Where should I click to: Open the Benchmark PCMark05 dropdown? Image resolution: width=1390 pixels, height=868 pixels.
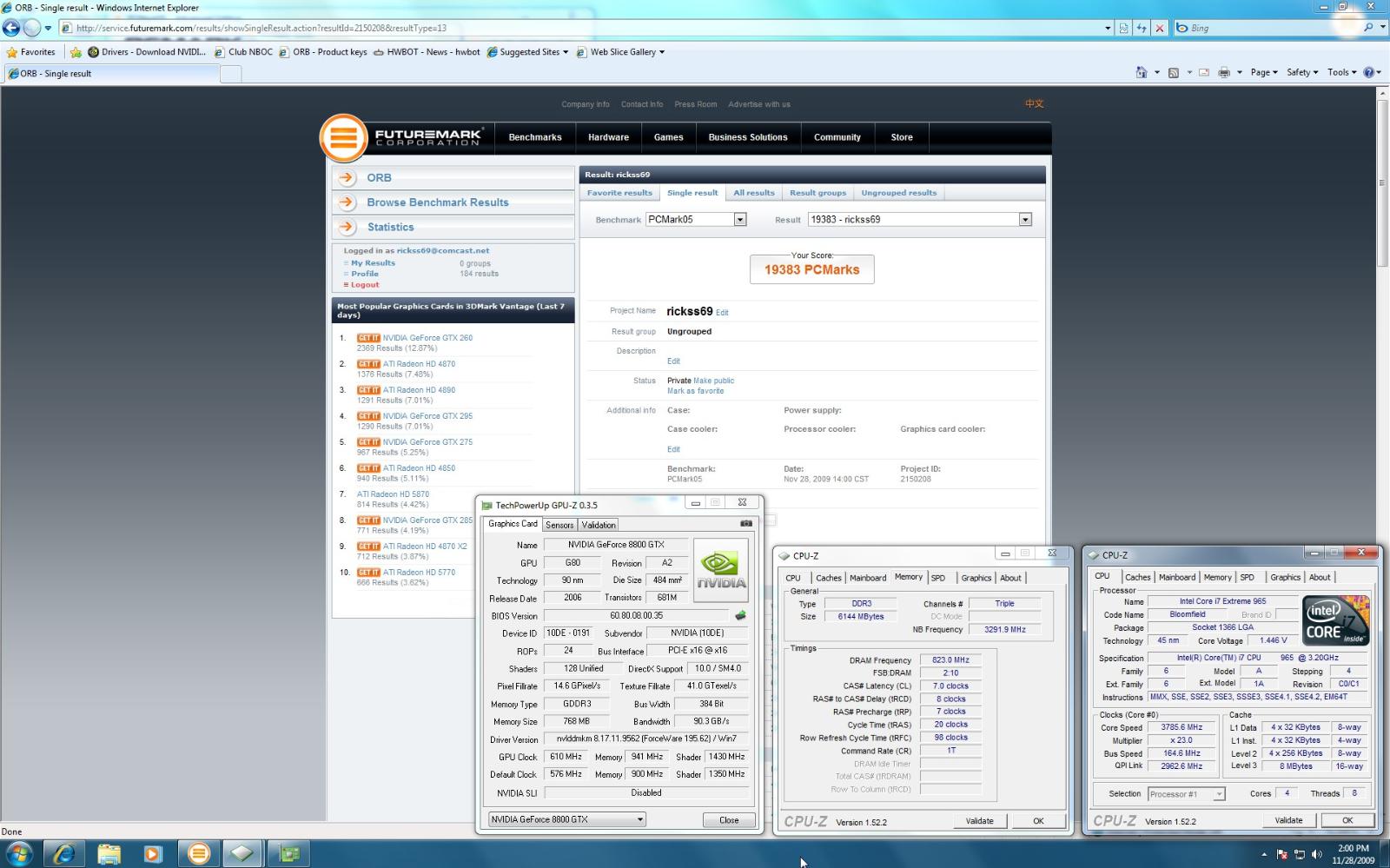pyautogui.click(x=740, y=220)
